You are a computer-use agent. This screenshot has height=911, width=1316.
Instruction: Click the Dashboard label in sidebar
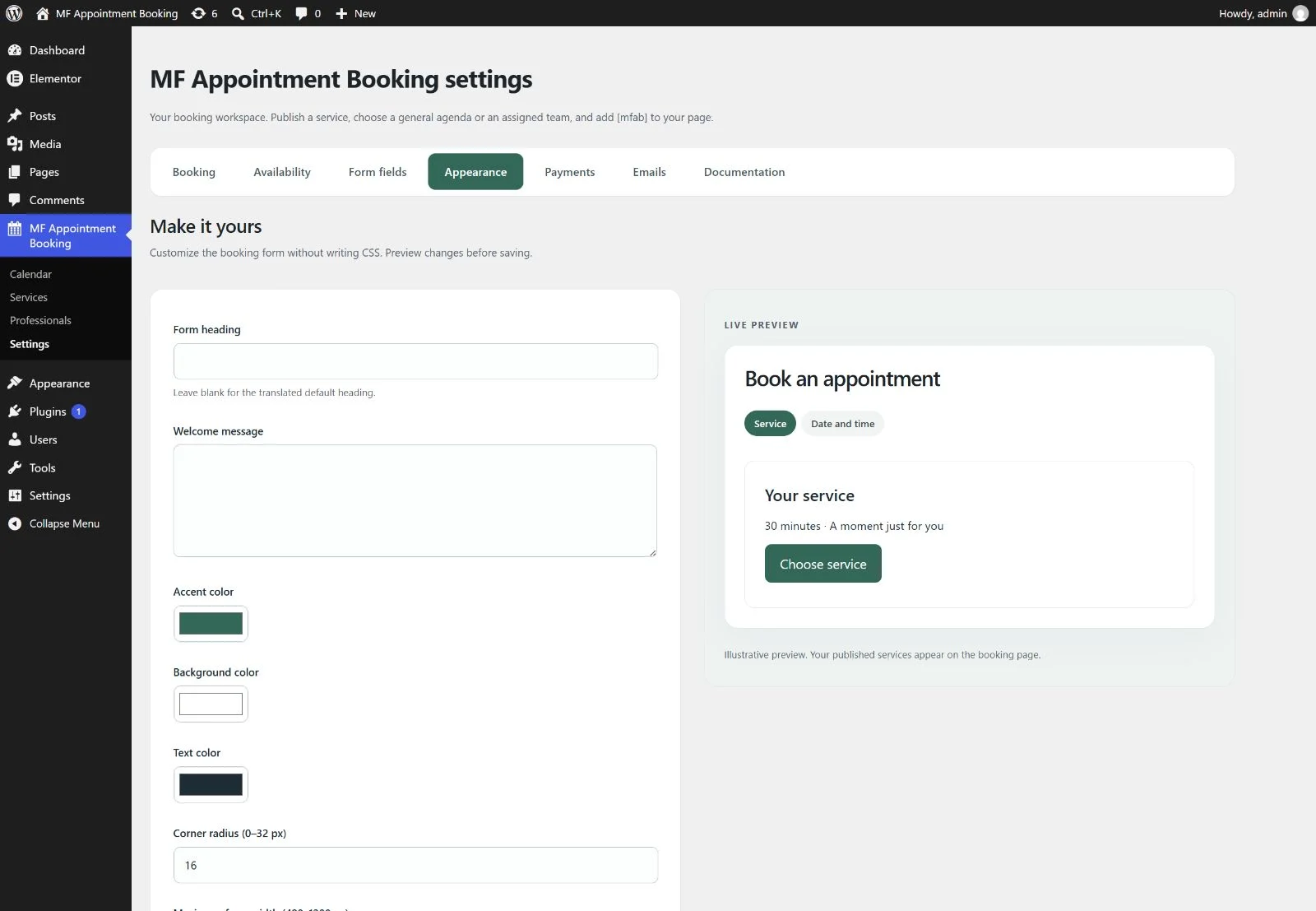coord(57,50)
